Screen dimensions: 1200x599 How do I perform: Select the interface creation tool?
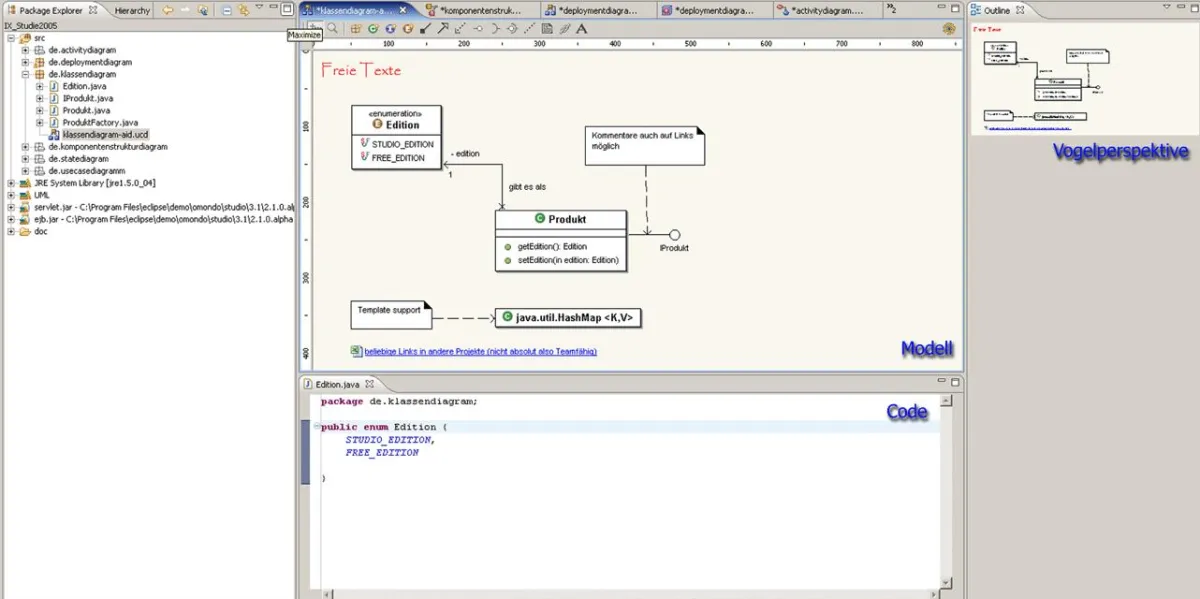390,29
